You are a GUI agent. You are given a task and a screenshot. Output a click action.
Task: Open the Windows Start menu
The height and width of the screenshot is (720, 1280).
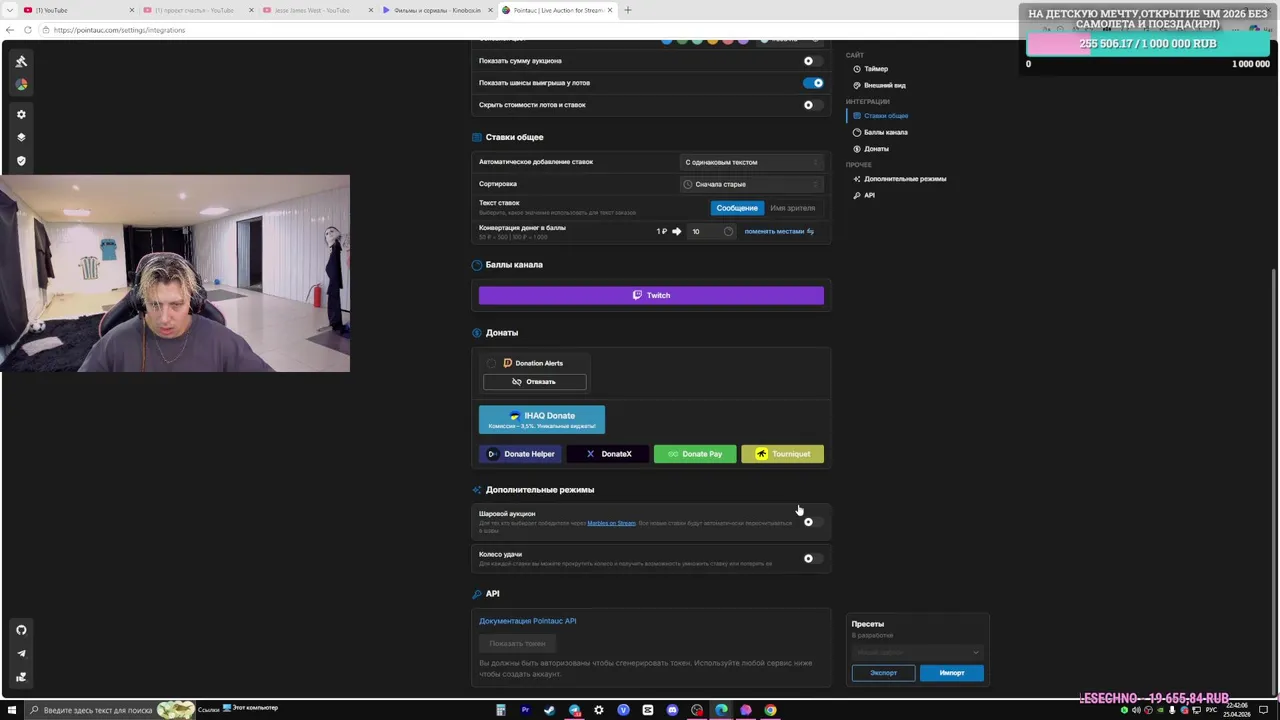pyautogui.click(x=10, y=710)
